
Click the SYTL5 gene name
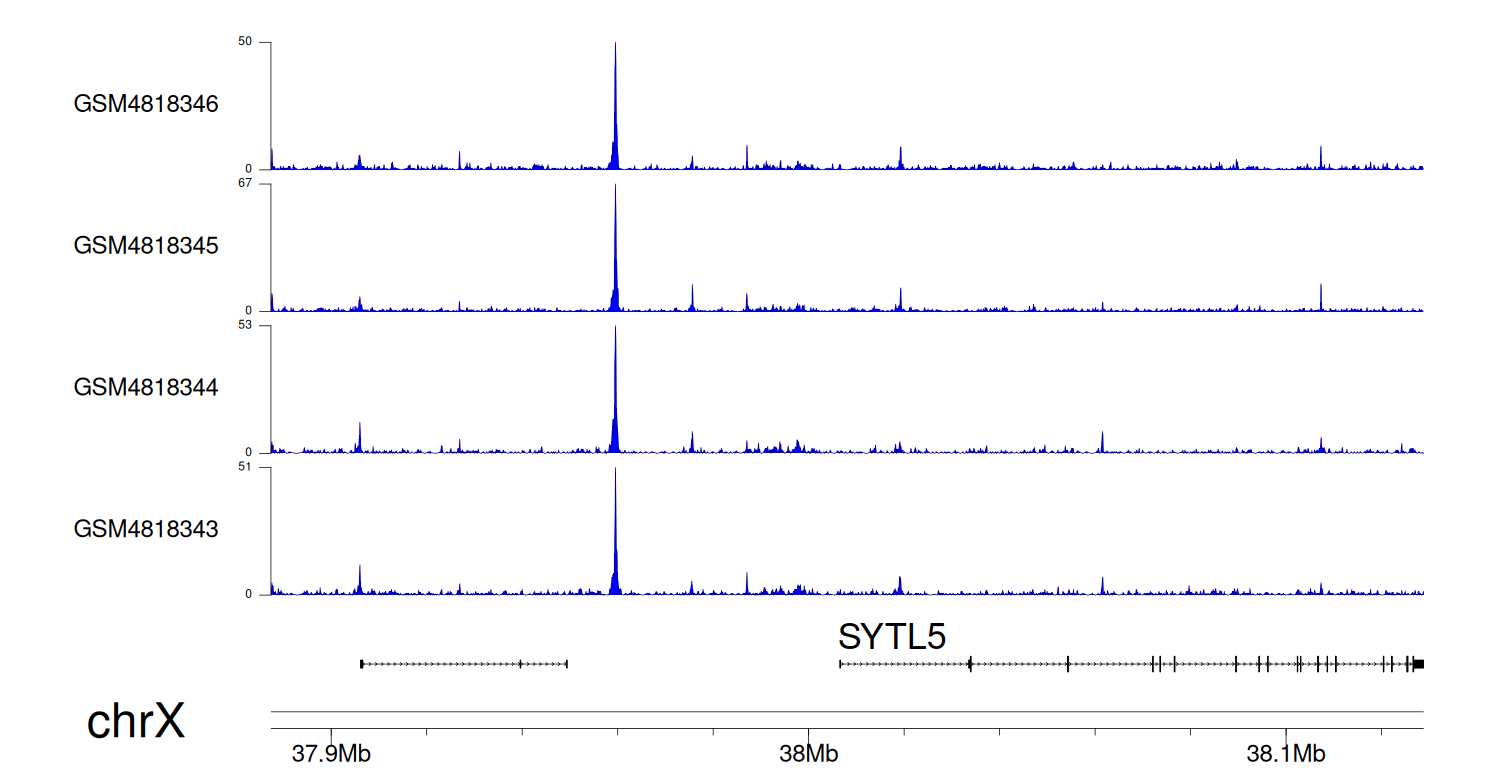pos(892,637)
